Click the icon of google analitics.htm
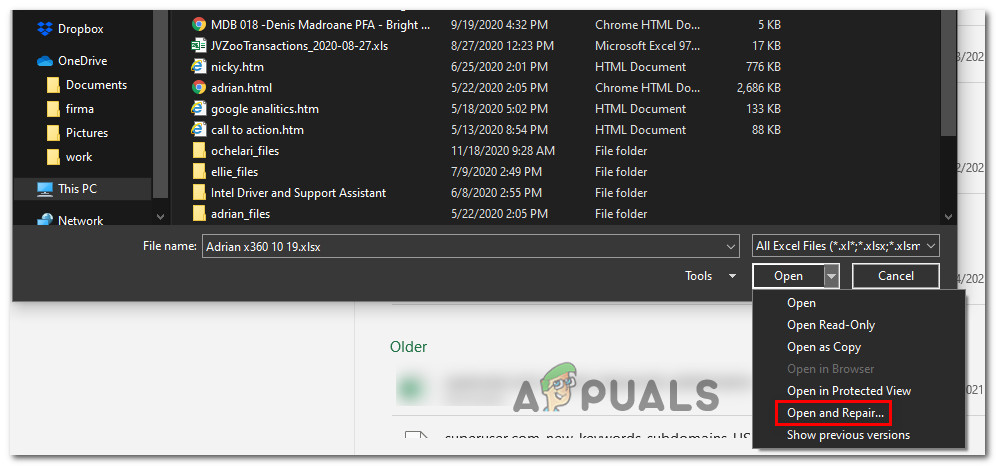Screen dimensions: 996x466 (199, 109)
